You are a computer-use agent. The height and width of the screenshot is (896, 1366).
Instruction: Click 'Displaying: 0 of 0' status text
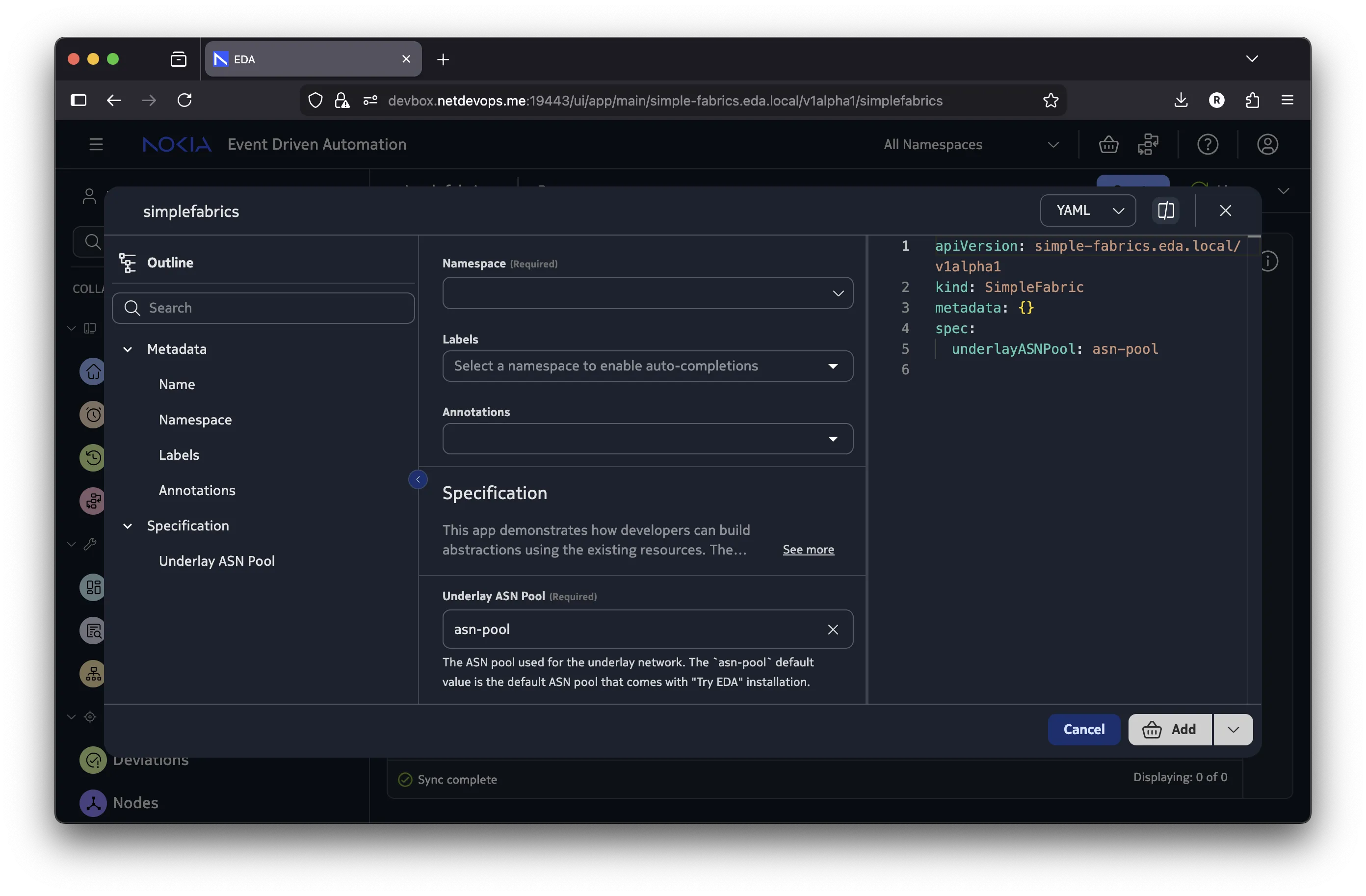click(1180, 777)
